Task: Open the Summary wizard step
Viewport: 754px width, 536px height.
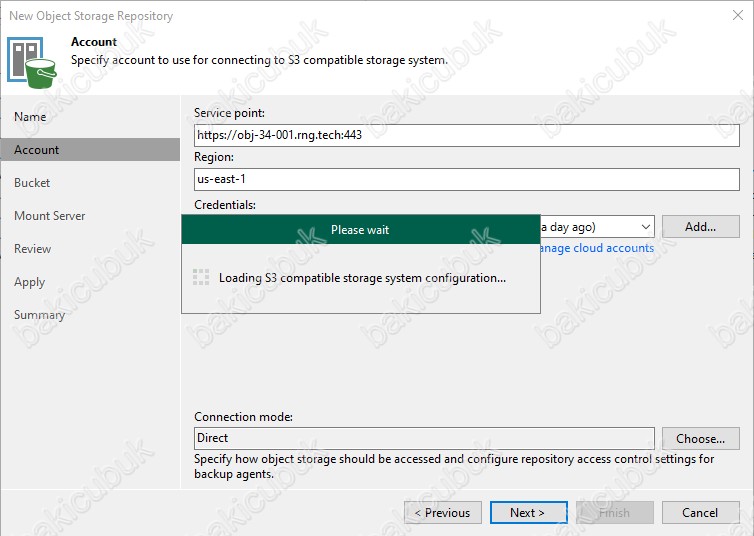Action: point(40,315)
